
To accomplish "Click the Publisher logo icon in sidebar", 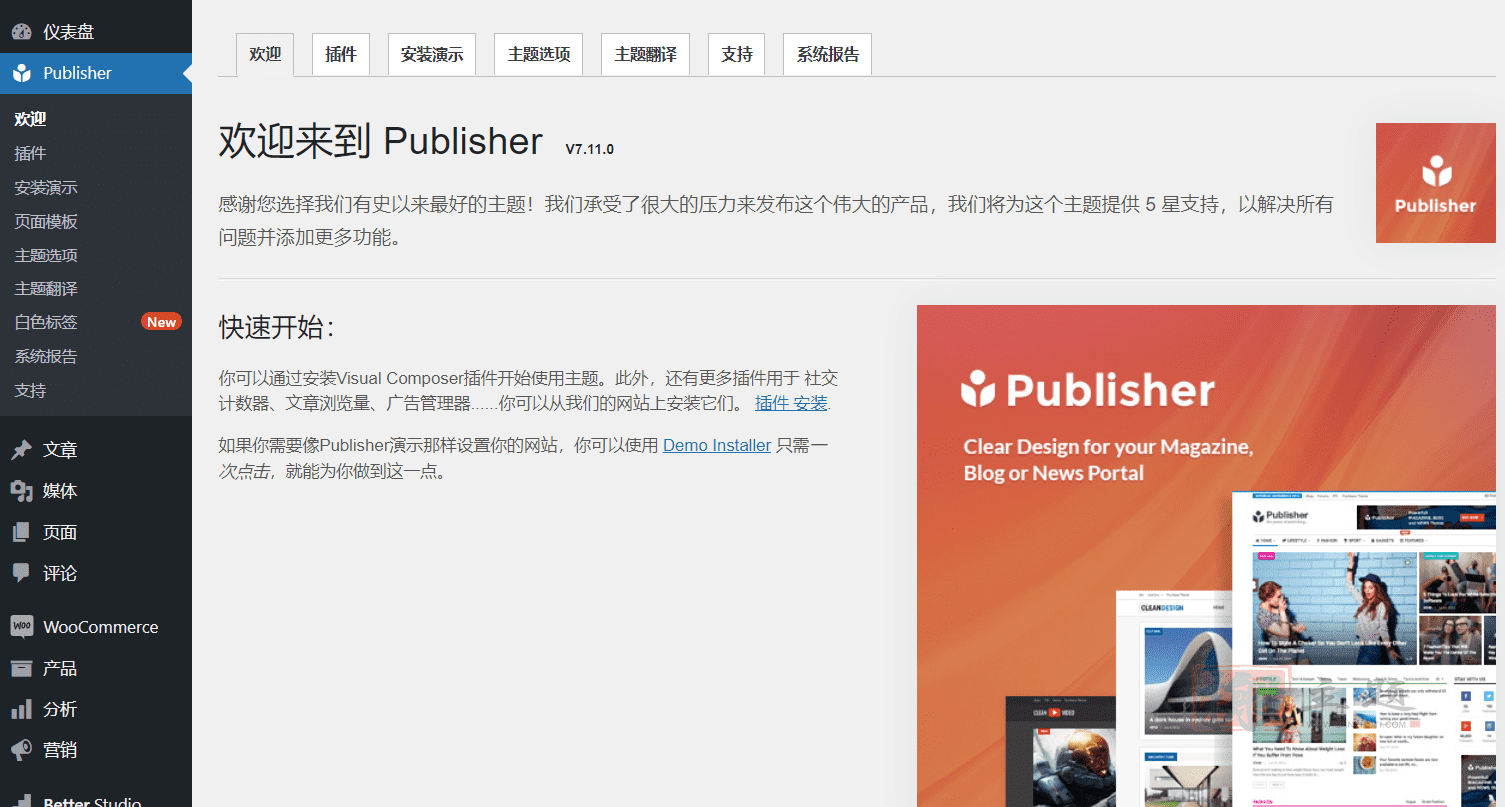I will tap(21, 73).
